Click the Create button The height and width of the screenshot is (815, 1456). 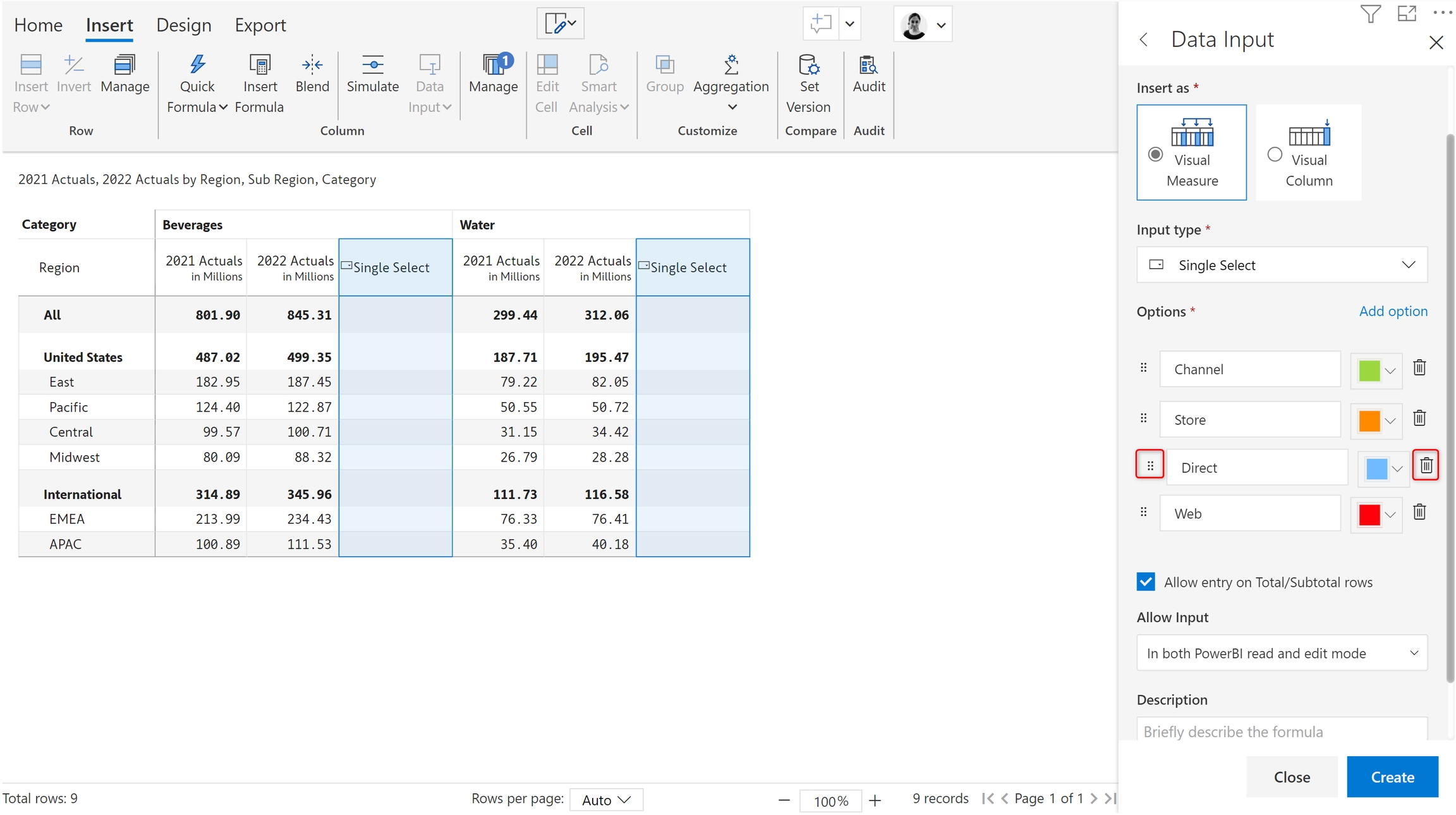[x=1392, y=777]
